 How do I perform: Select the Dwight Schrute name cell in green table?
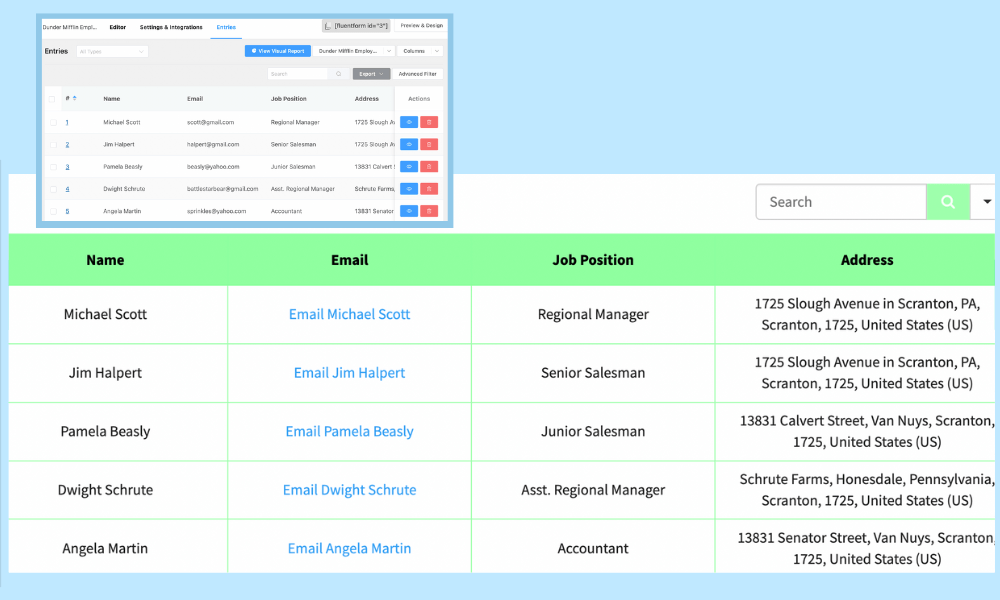click(118, 490)
